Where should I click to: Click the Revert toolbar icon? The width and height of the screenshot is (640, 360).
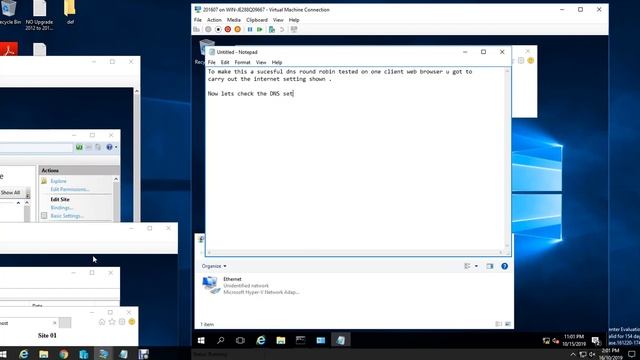click(282, 29)
